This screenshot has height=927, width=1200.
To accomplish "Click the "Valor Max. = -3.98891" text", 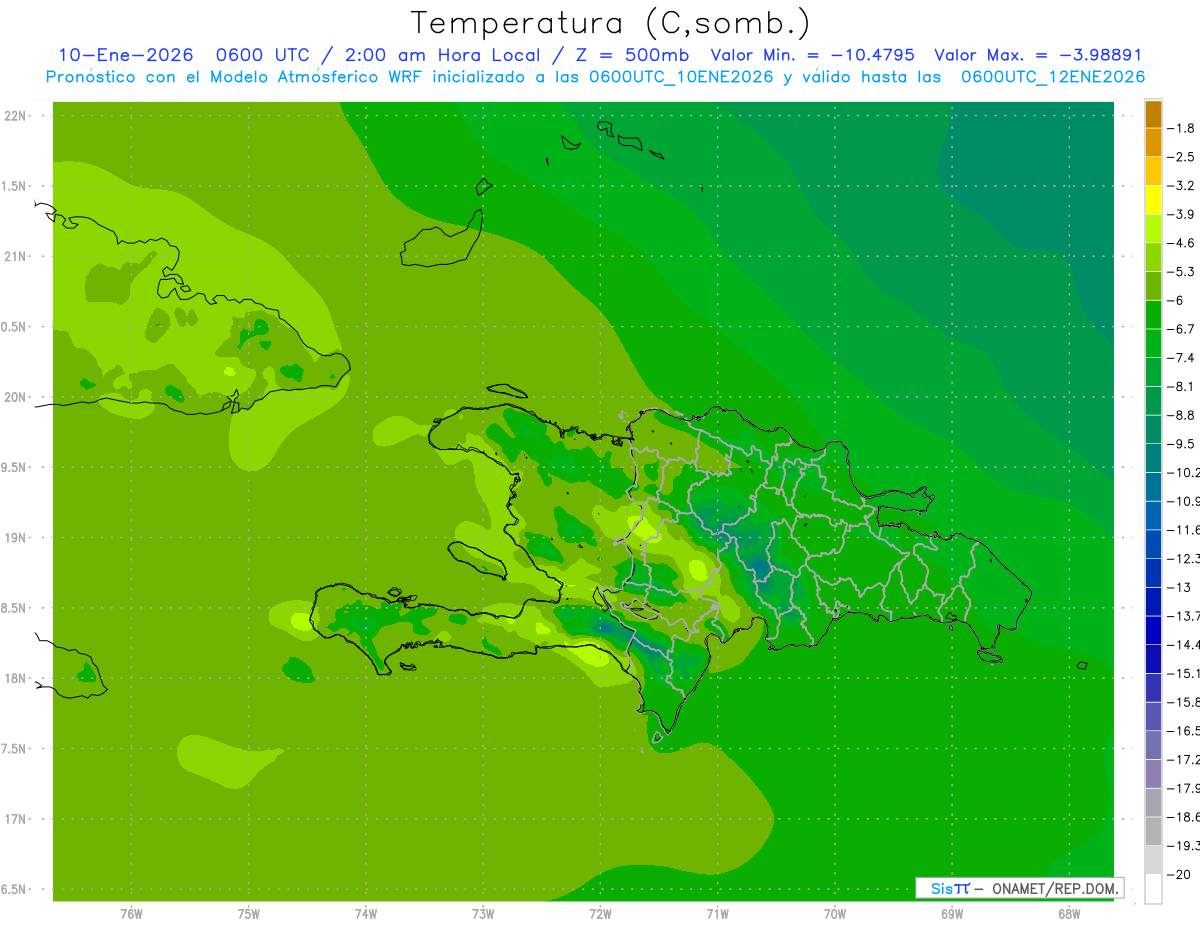I will (x=1038, y=55).
